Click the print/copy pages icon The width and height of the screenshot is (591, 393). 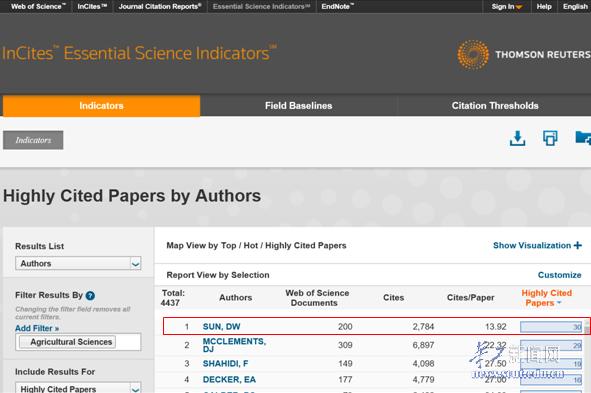click(550, 138)
